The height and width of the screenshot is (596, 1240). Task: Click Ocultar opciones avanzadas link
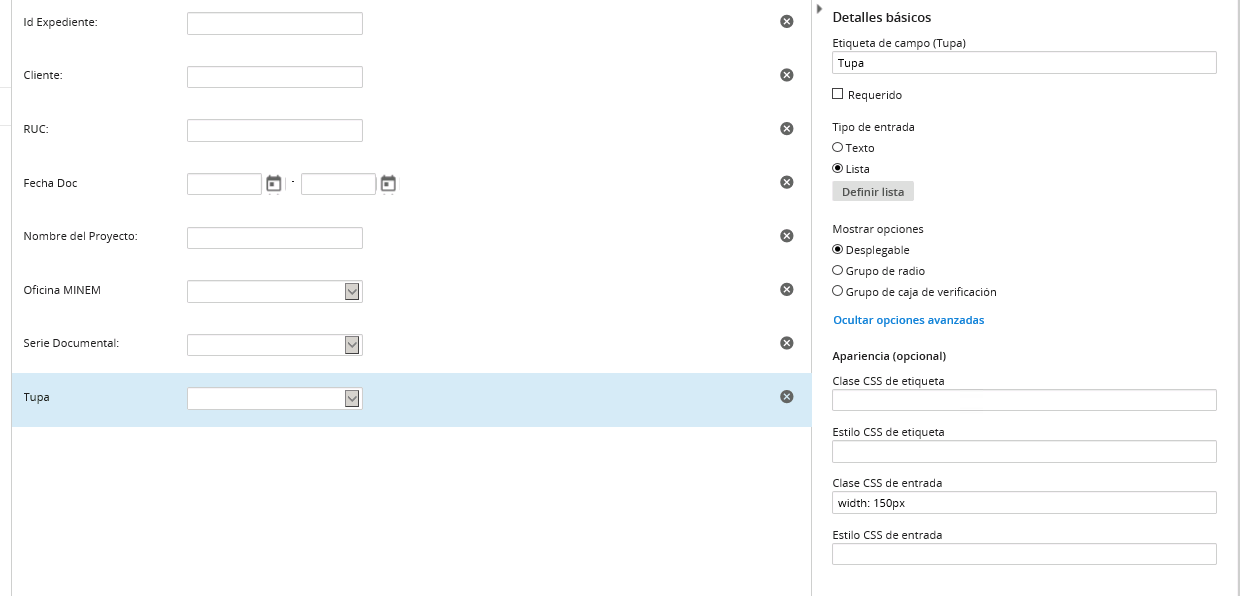click(x=909, y=320)
